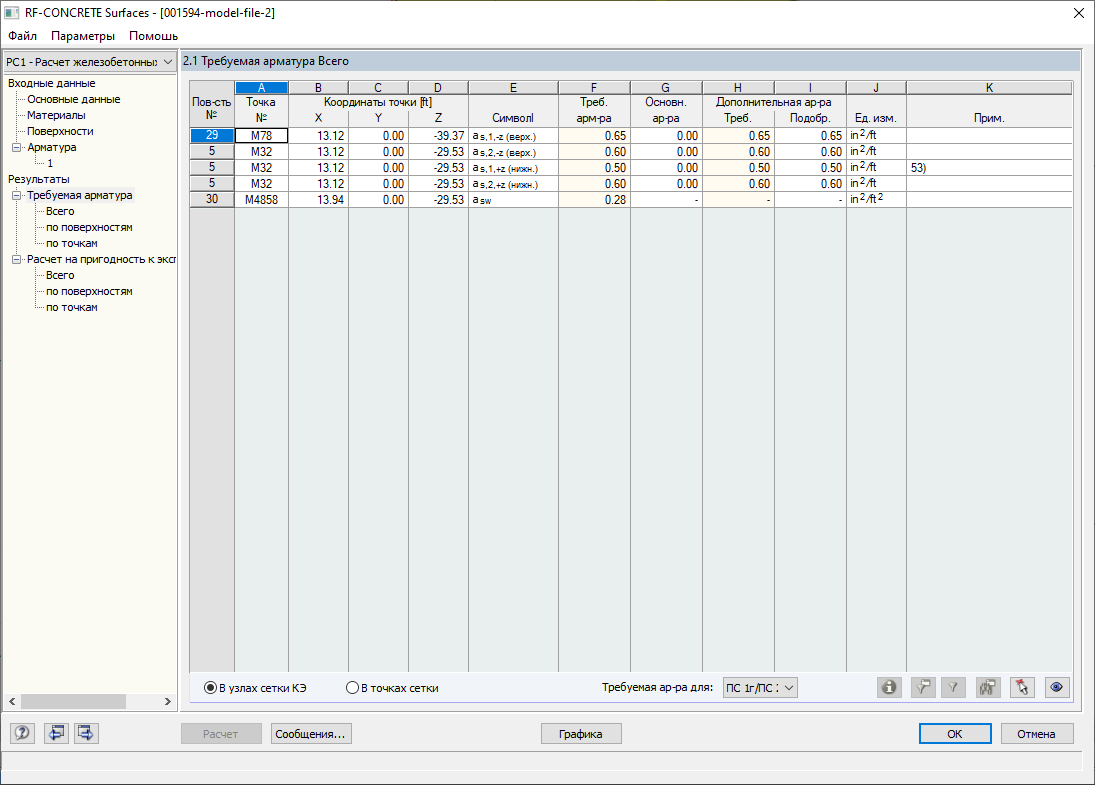Select the 'В точках сетки' radio button

pyautogui.click(x=352, y=688)
